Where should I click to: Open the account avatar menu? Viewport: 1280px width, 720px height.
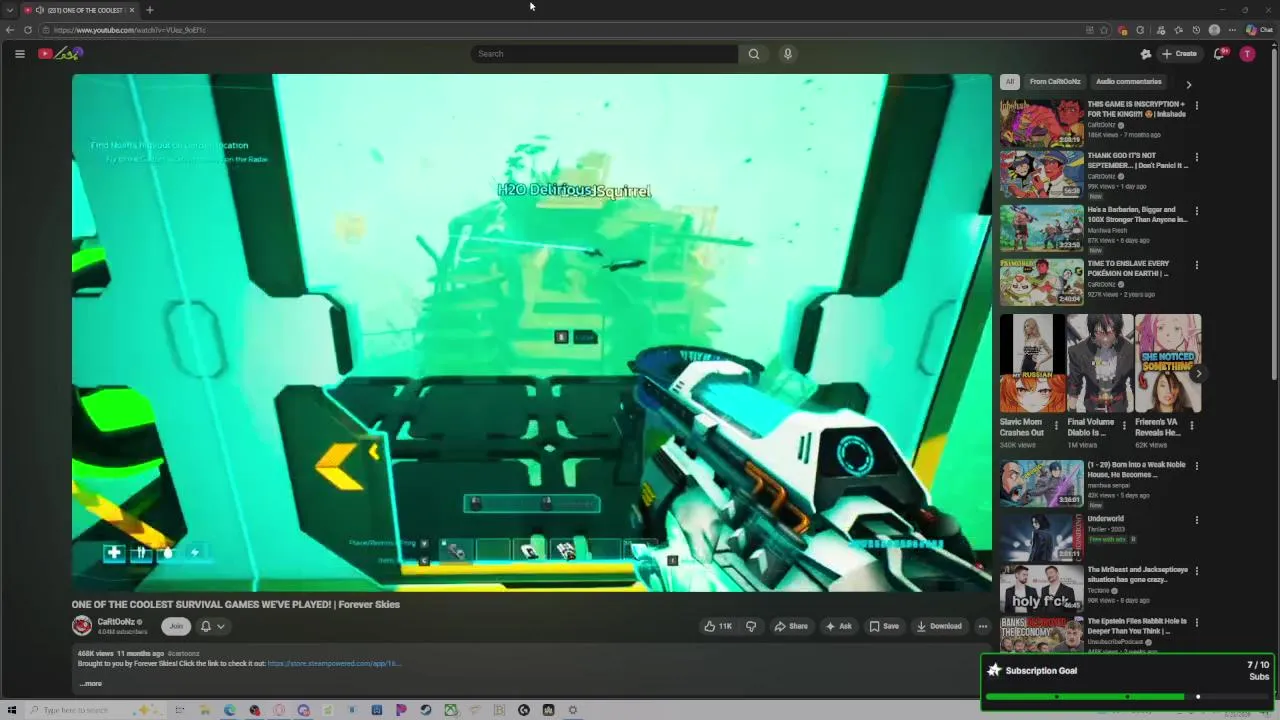tap(1247, 54)
